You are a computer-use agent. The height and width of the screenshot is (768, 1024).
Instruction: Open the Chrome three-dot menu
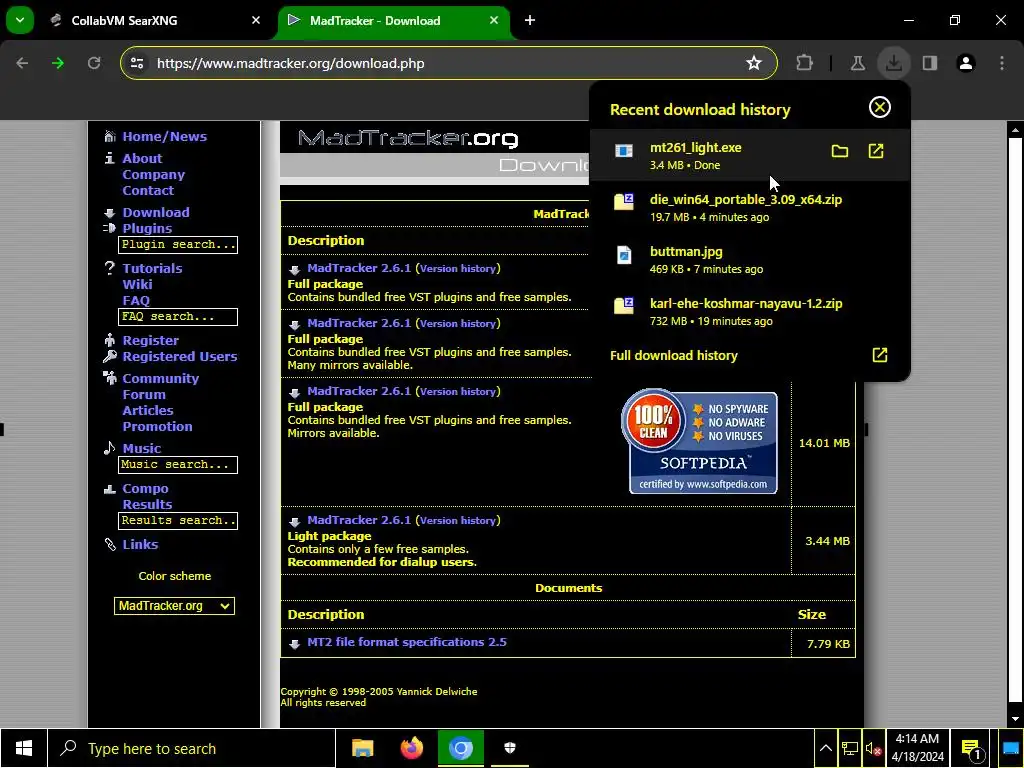click(x=1002, y=63)
